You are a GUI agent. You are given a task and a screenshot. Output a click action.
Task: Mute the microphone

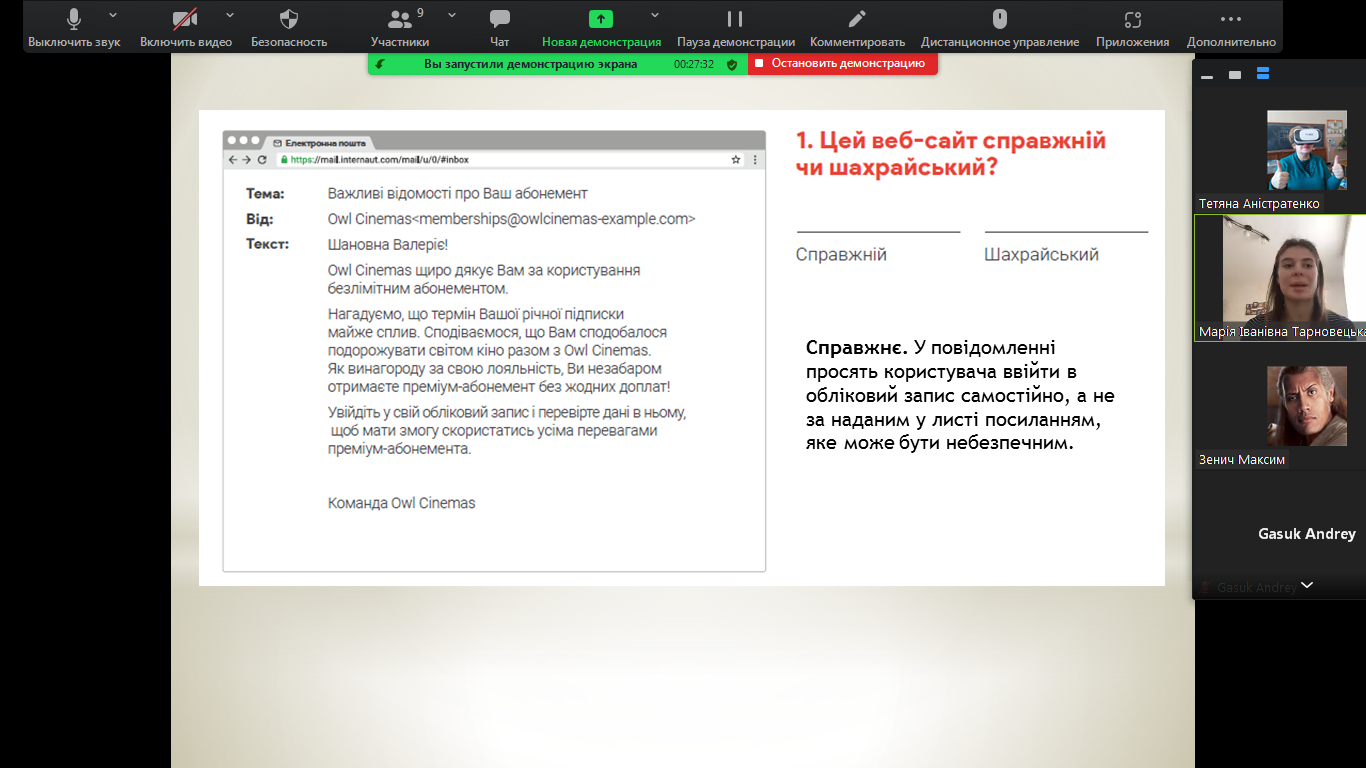pyautogui.click(x=74, y=19)
